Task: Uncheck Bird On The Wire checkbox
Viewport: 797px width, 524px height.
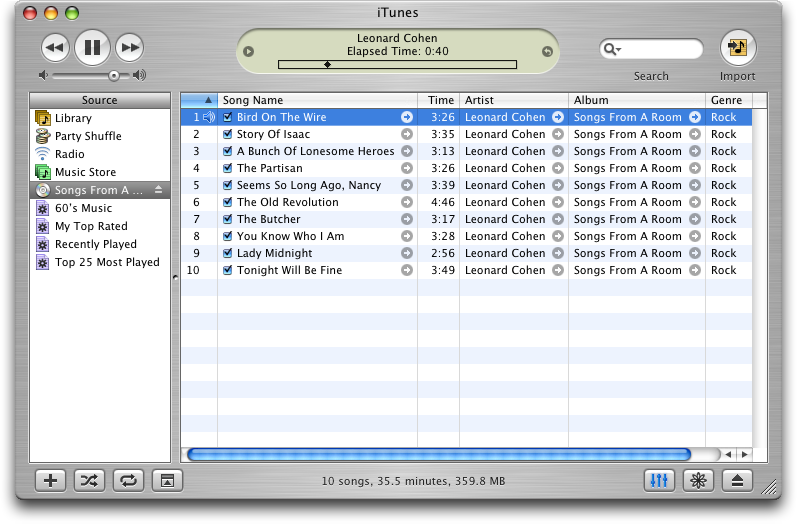Action: click(x=228, y=117)
